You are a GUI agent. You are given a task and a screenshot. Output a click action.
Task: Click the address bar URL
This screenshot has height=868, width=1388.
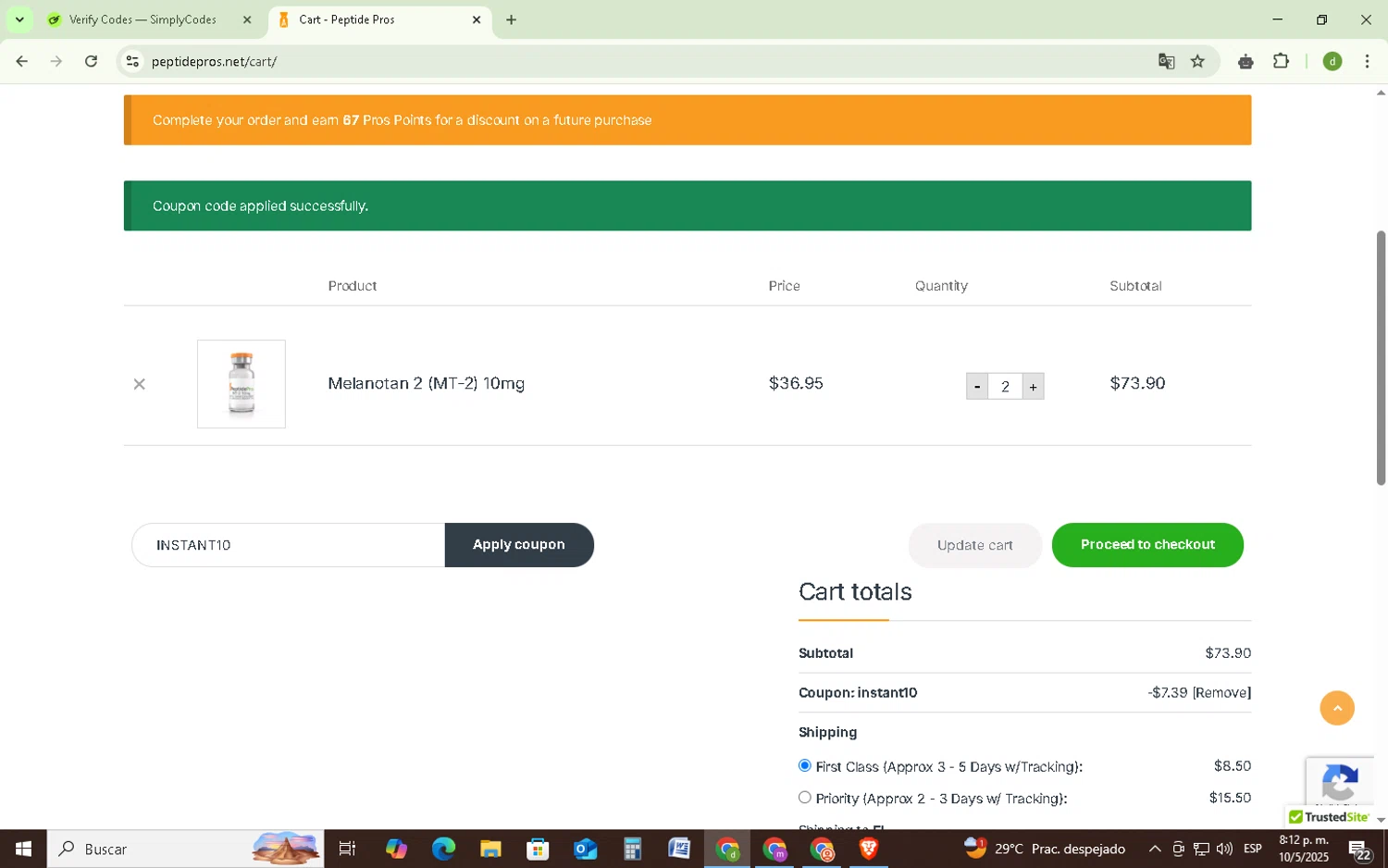coord(215,62)
